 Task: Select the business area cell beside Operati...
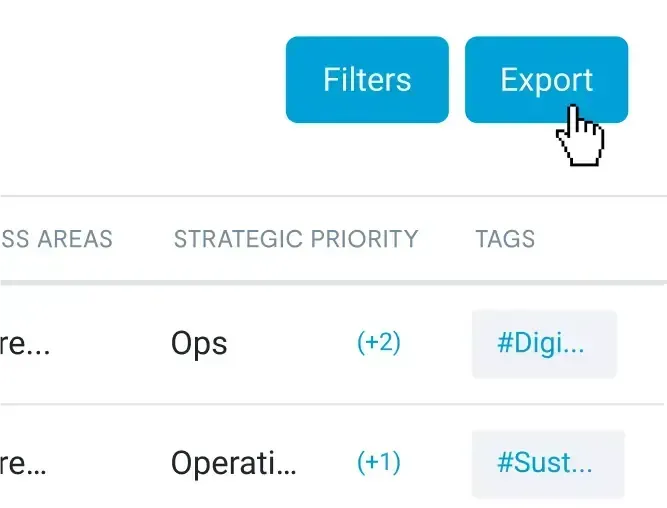(25, 464)
